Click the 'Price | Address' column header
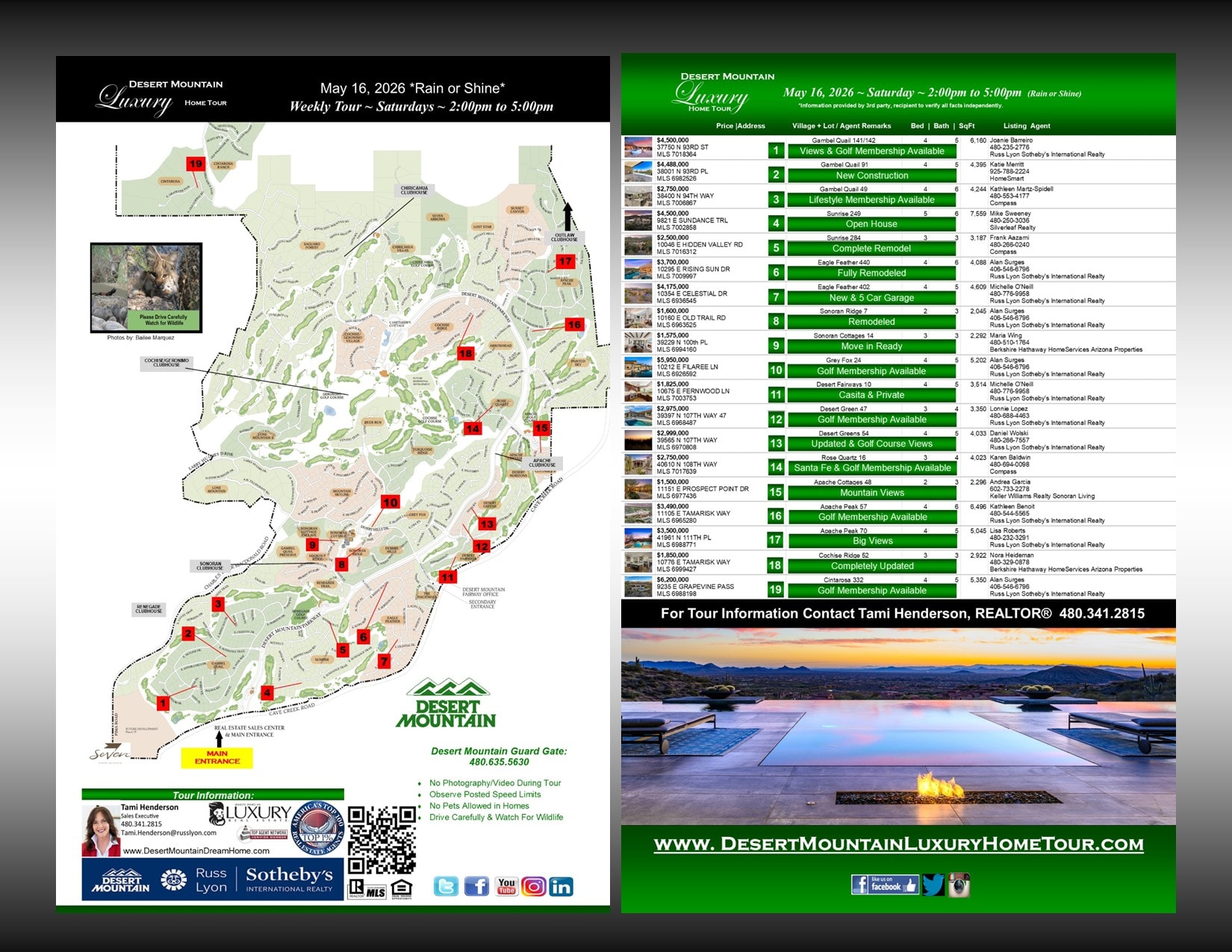 pyautogui.click(x=741, y=126)
